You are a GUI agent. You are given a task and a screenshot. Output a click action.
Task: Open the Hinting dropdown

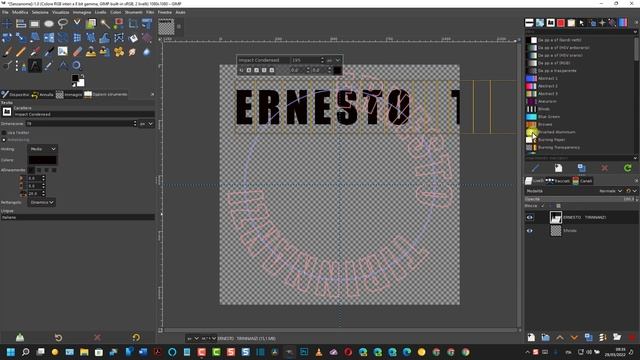(x=42, y=149)
